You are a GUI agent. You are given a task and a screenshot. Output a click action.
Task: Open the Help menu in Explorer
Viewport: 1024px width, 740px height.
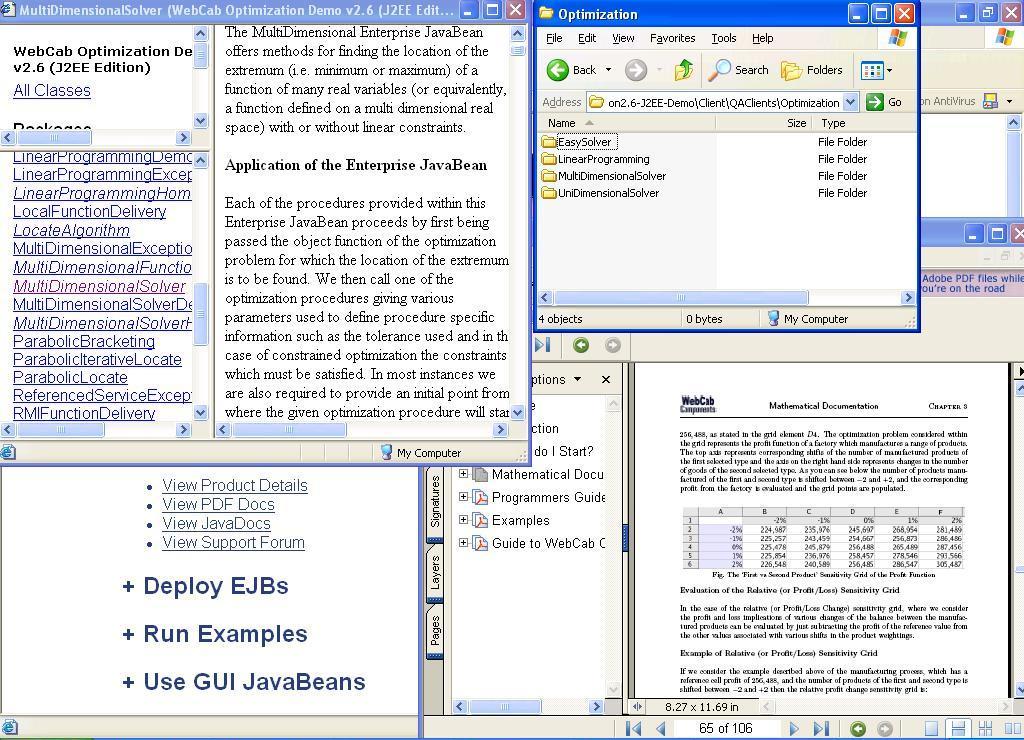tap(762, 39)
